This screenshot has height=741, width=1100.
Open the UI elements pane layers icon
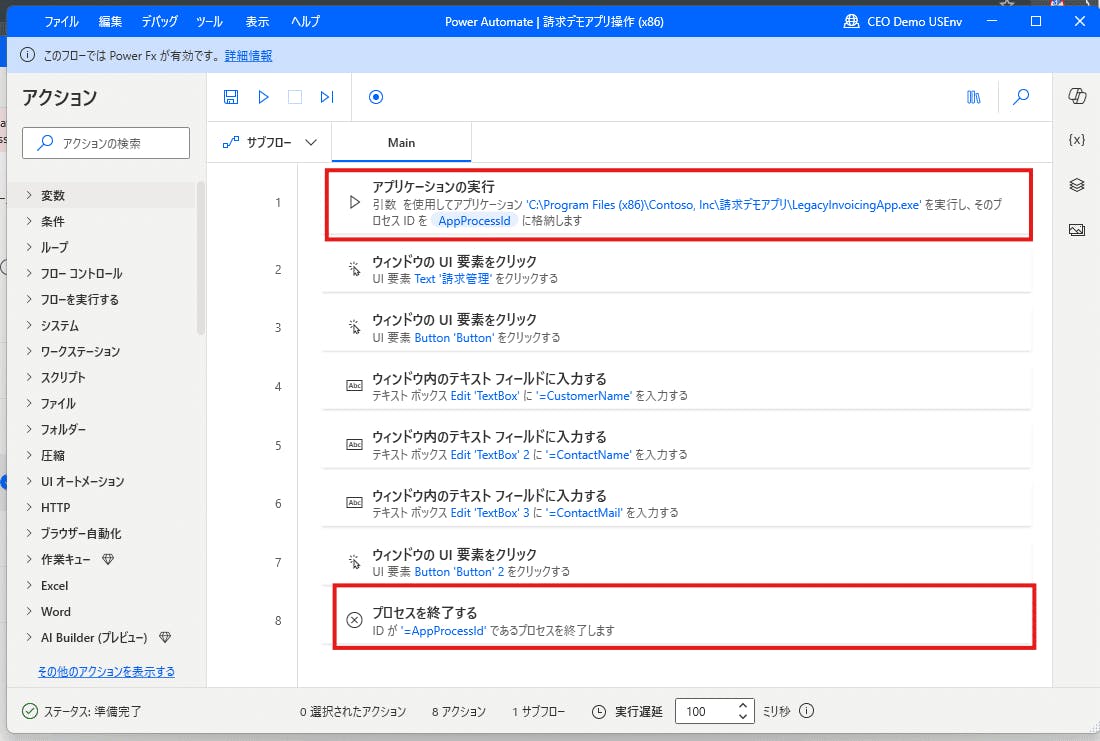(x=1077, y=185)
